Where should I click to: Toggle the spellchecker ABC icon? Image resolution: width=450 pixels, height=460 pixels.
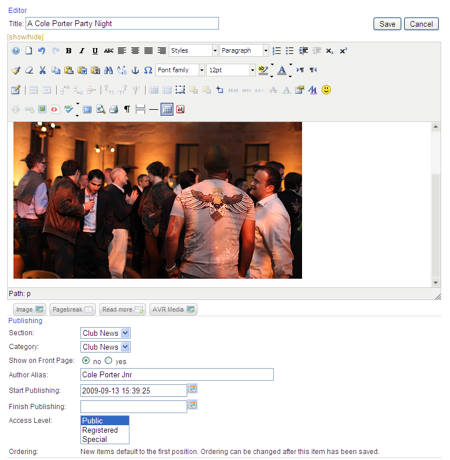(69, 109)
